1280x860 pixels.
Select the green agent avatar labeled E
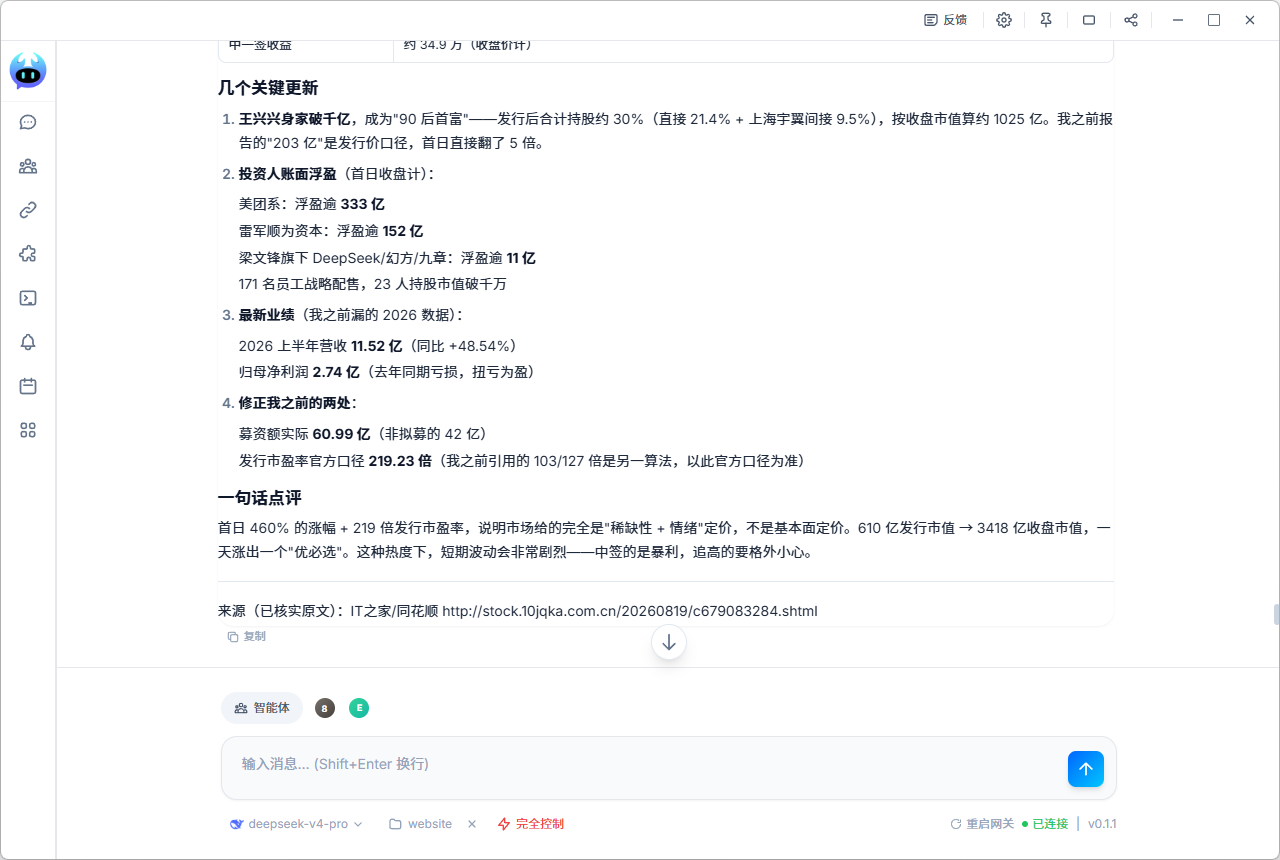[359, 708]
